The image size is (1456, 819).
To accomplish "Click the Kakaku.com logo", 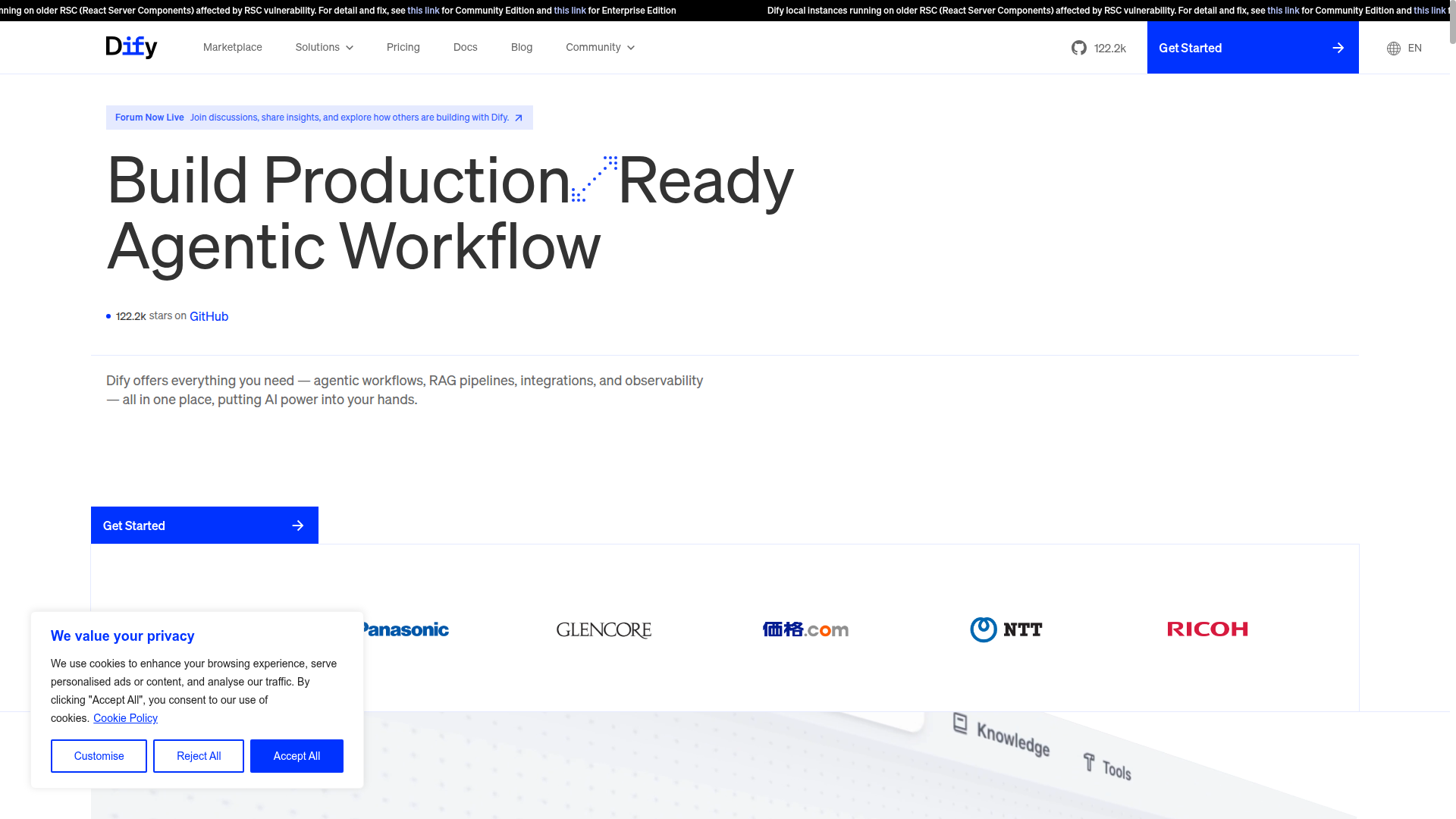I will pyautogui.click(x=805, y=629).
